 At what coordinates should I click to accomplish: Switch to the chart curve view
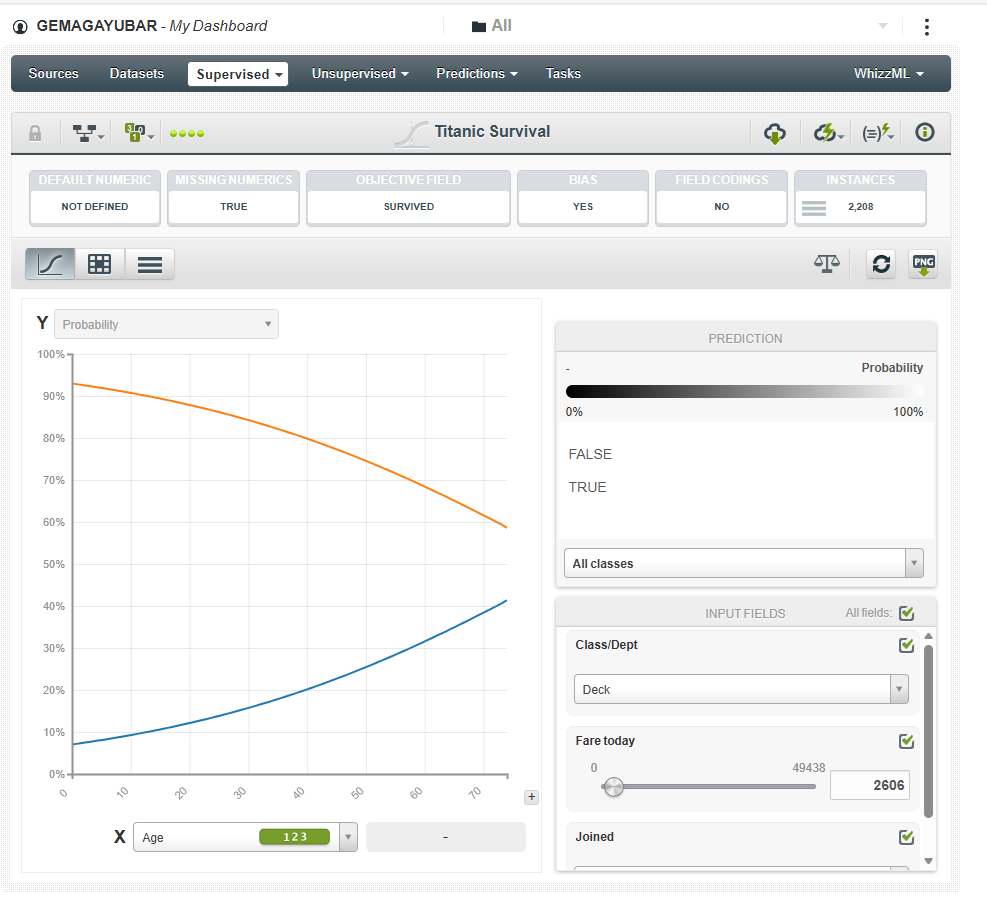[50, 264]
